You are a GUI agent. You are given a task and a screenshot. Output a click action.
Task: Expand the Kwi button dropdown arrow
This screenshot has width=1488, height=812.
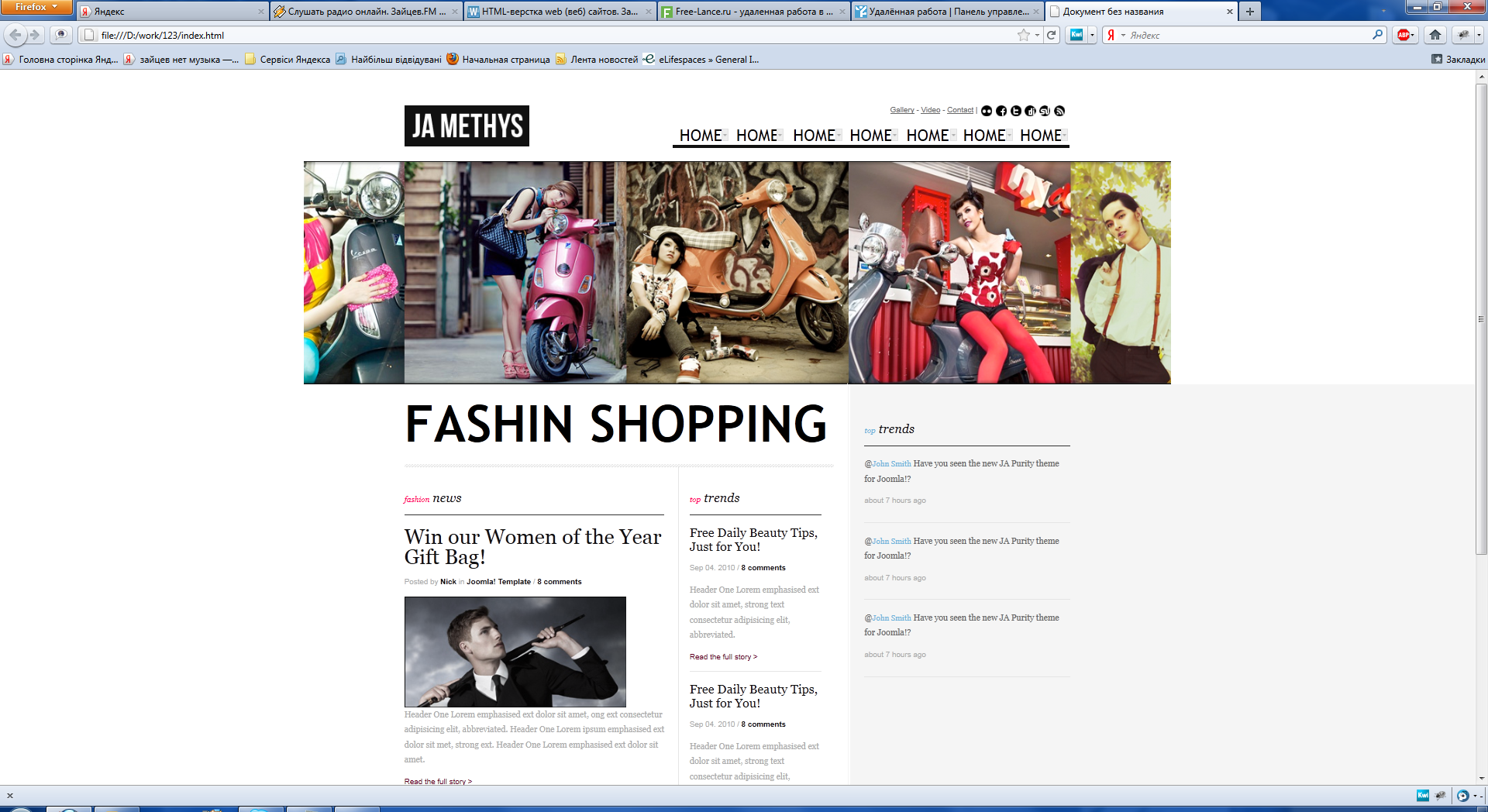click(x=1092, y=35)
